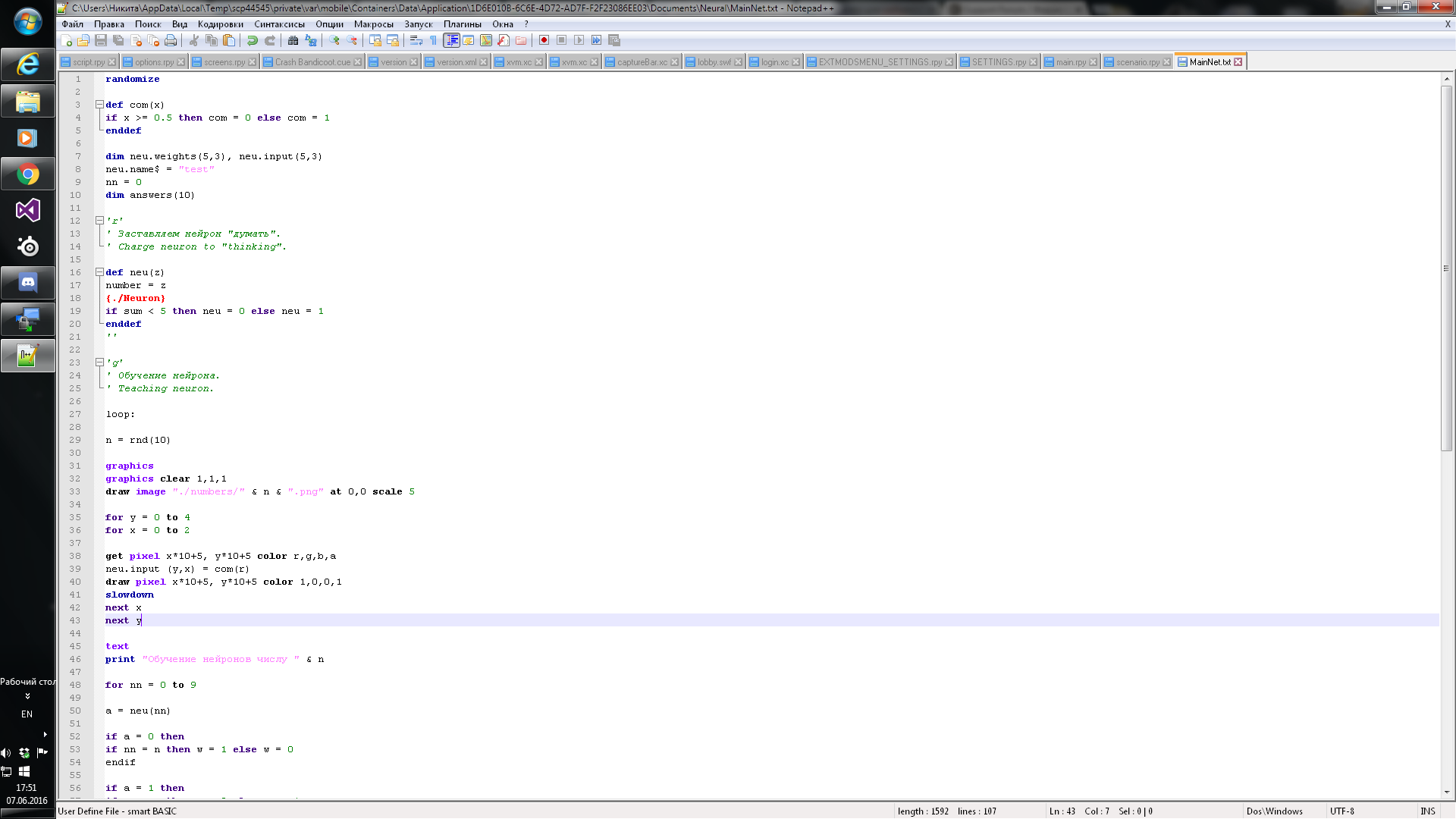Open Discord from the taskbar
Image resolution: width=1456 pixels, height=819 pixels.
click(28, 283)
